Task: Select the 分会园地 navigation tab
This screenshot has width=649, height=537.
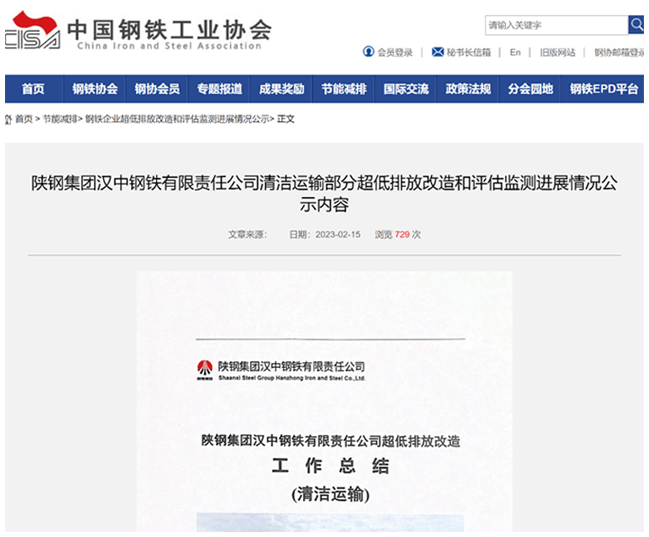Action: coord(530,89)
